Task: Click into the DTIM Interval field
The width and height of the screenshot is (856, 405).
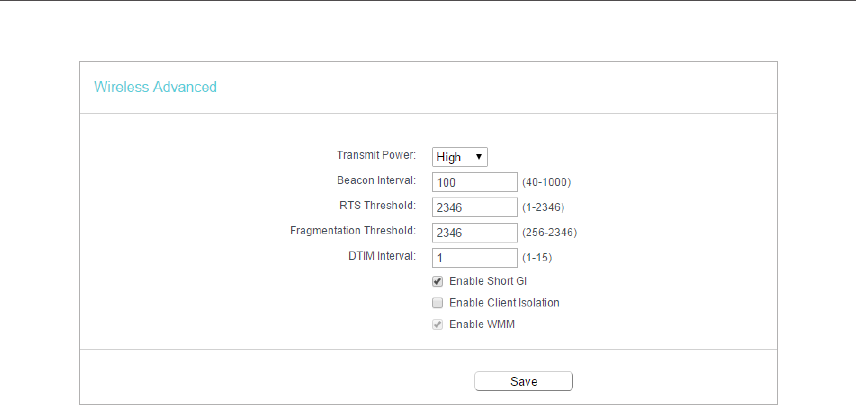Action: point(474,258)
